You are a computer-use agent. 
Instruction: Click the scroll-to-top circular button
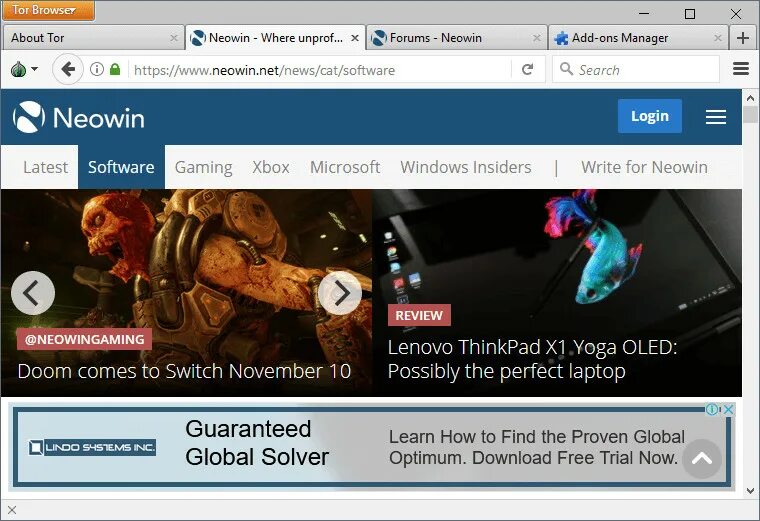tap(702, 458)
